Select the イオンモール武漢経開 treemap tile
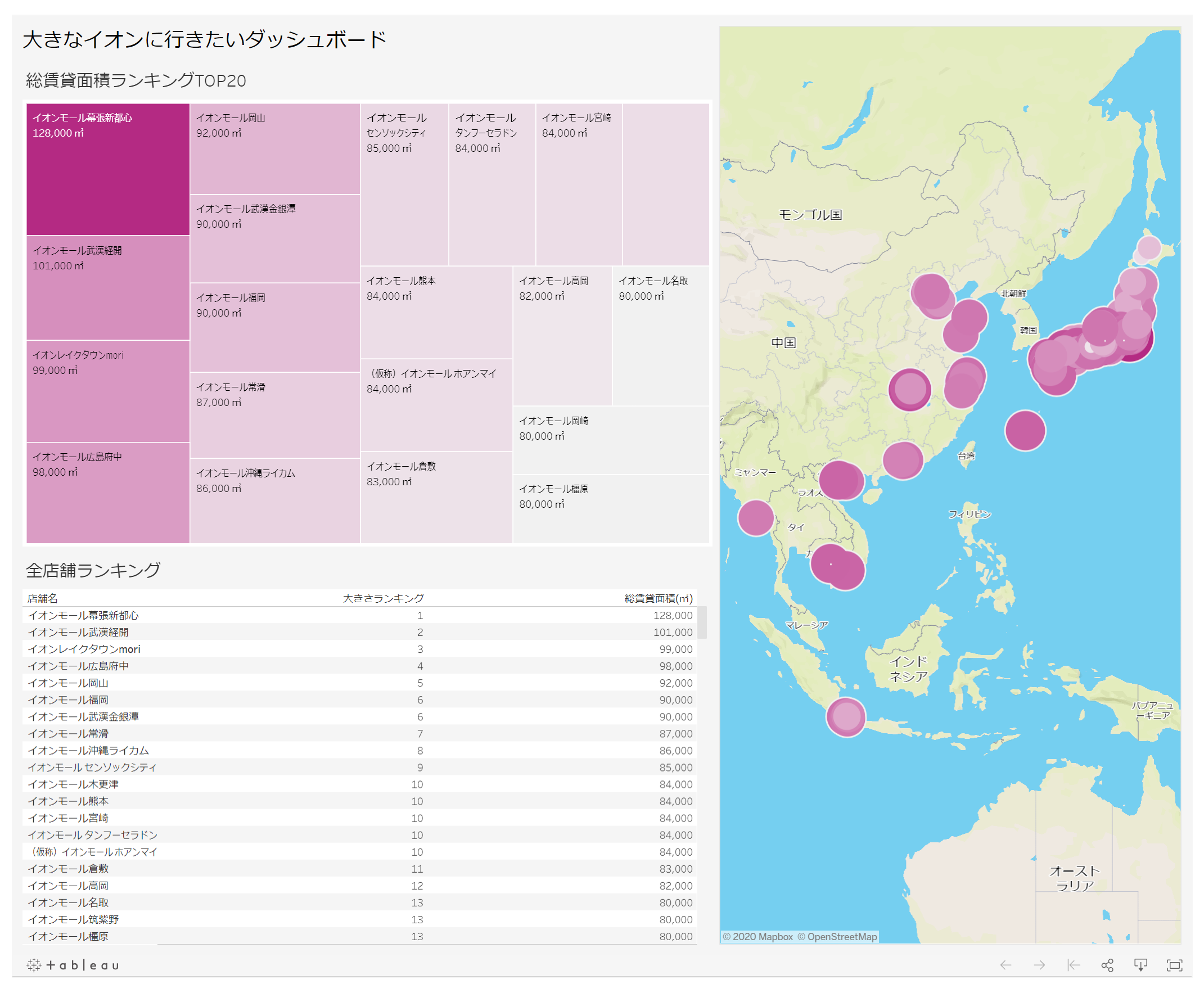Screen dimensions: 1204x984 point(108,288)
